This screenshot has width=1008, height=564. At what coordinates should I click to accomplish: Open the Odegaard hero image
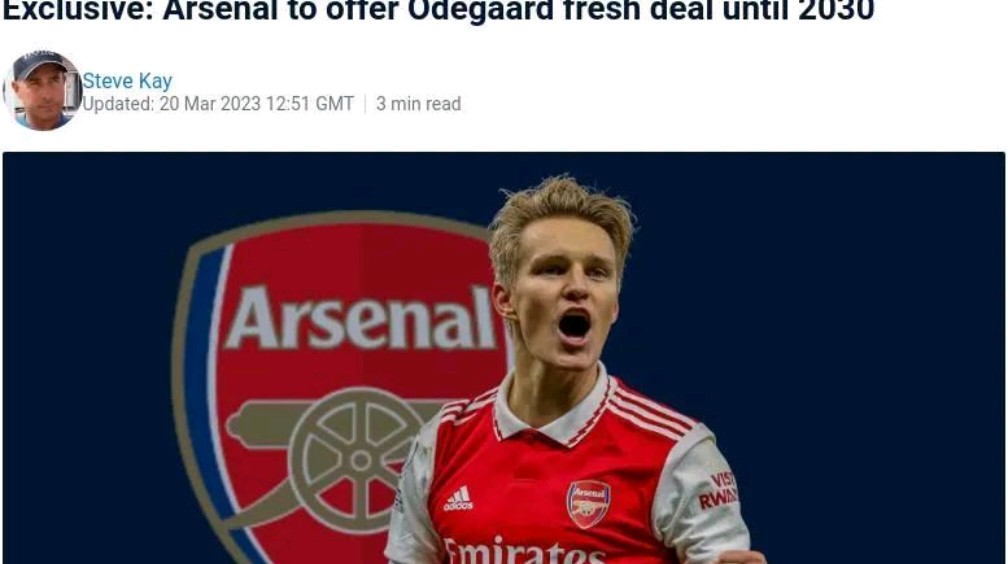click(504, 358)
